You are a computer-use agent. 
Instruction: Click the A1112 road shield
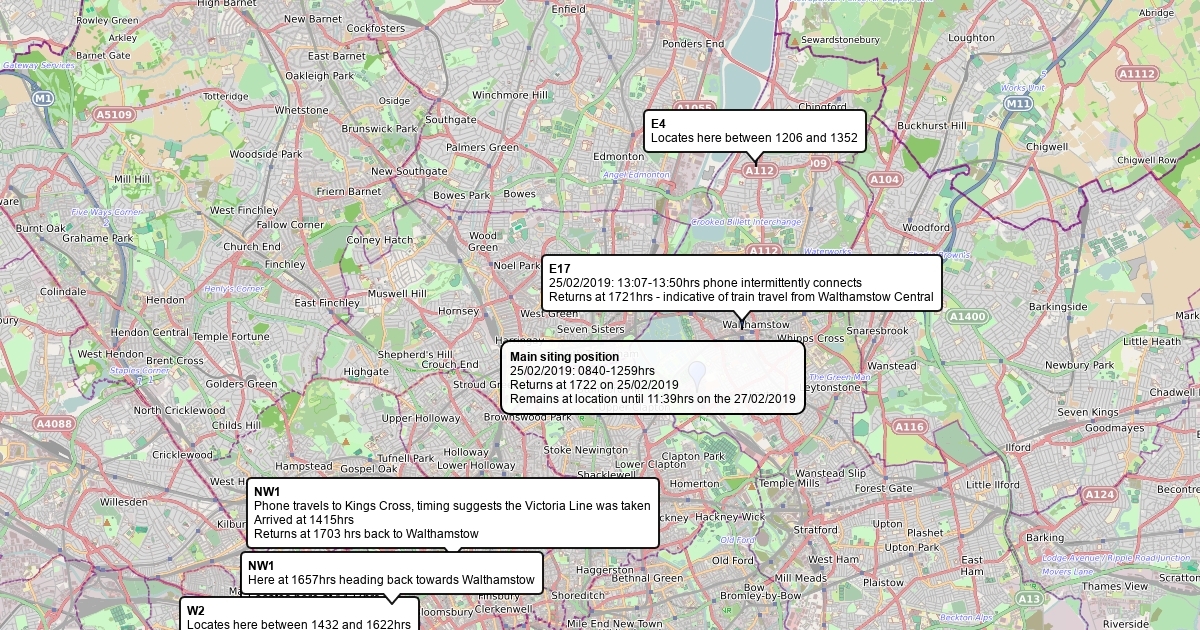[x=1137, y=74]
